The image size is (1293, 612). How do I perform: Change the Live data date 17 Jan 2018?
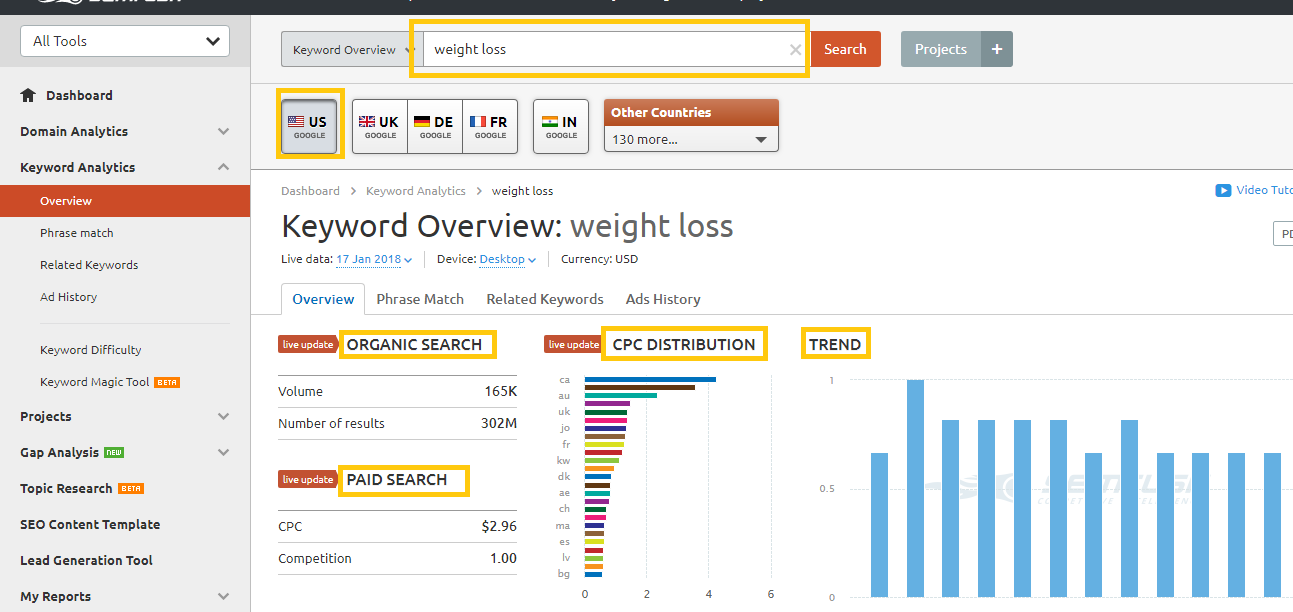[374, 259]
